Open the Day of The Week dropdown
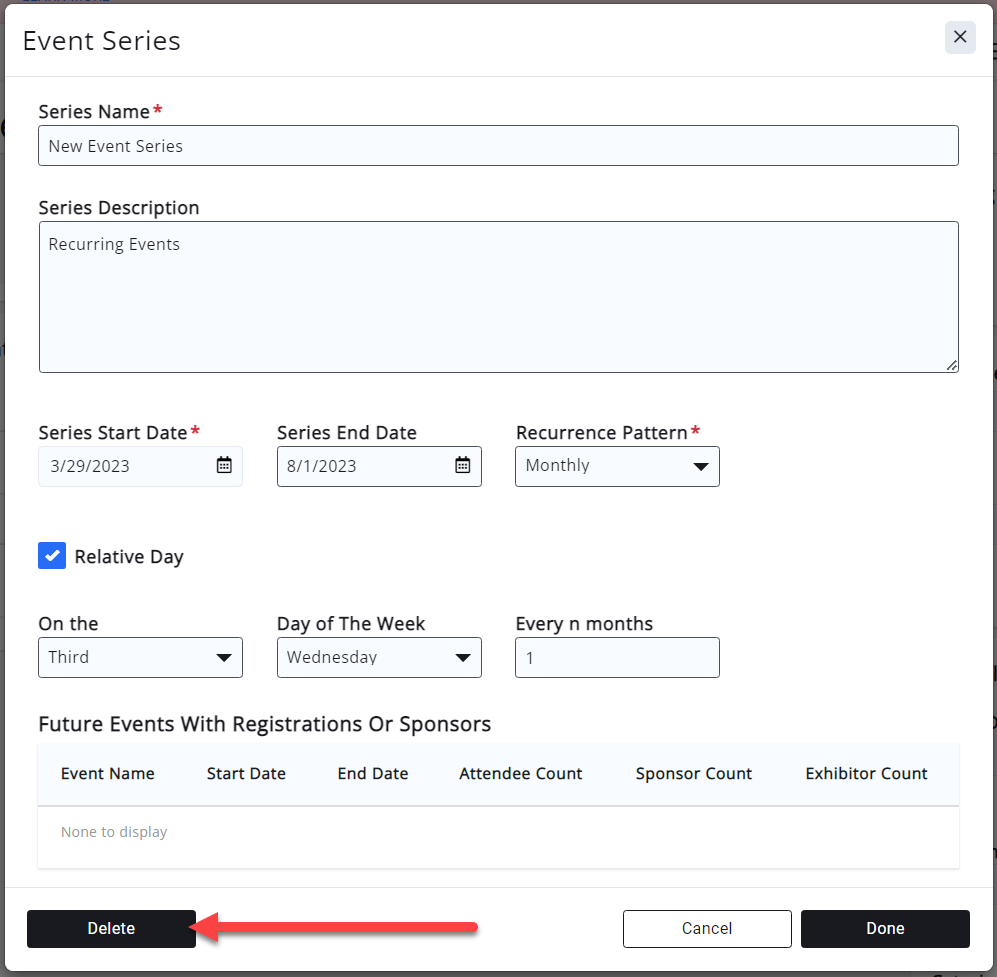997x977 pixels. pyautogui.click(x=379, y=657)
